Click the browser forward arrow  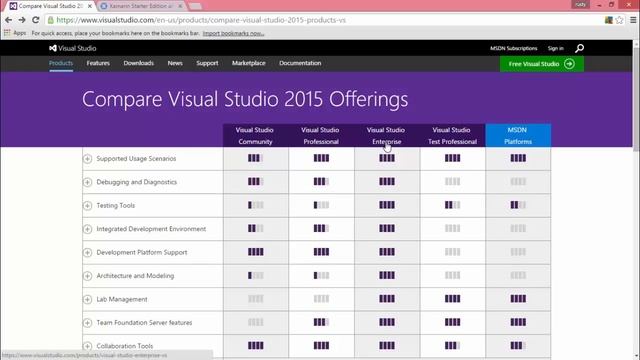(x=22, y=20)
